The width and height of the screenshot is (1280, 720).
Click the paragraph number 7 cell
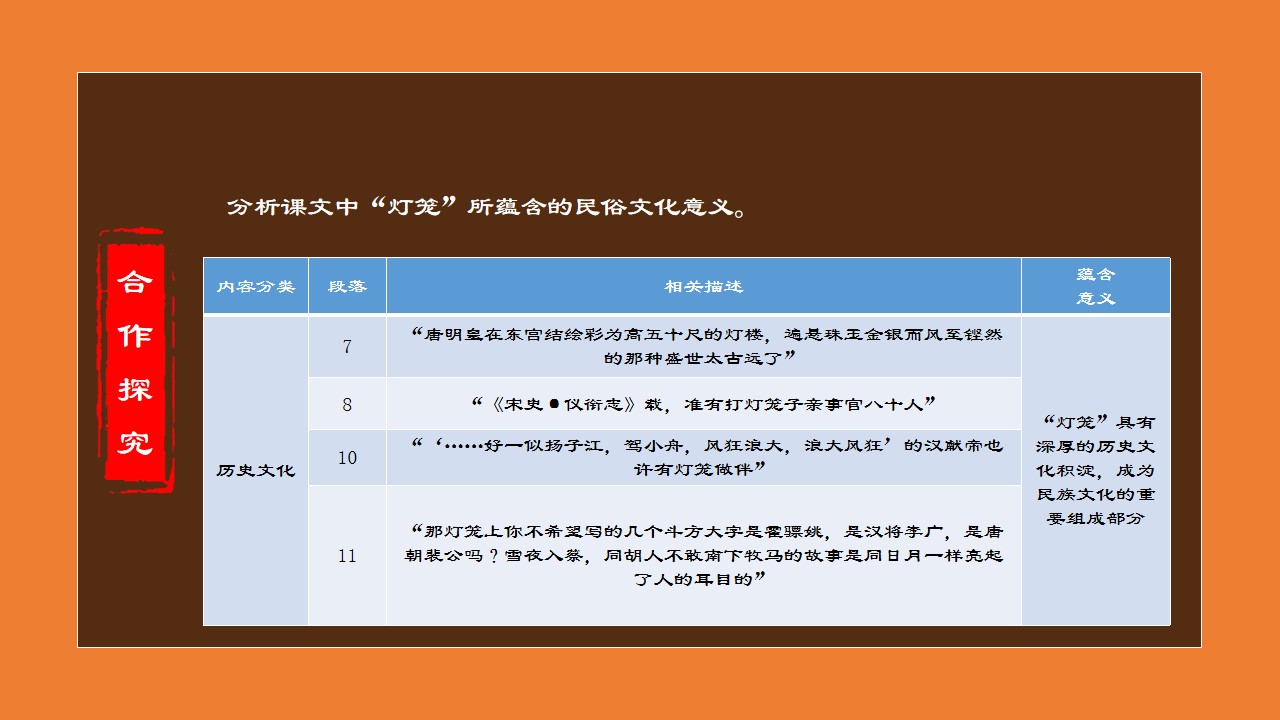(x=347, y=347)
